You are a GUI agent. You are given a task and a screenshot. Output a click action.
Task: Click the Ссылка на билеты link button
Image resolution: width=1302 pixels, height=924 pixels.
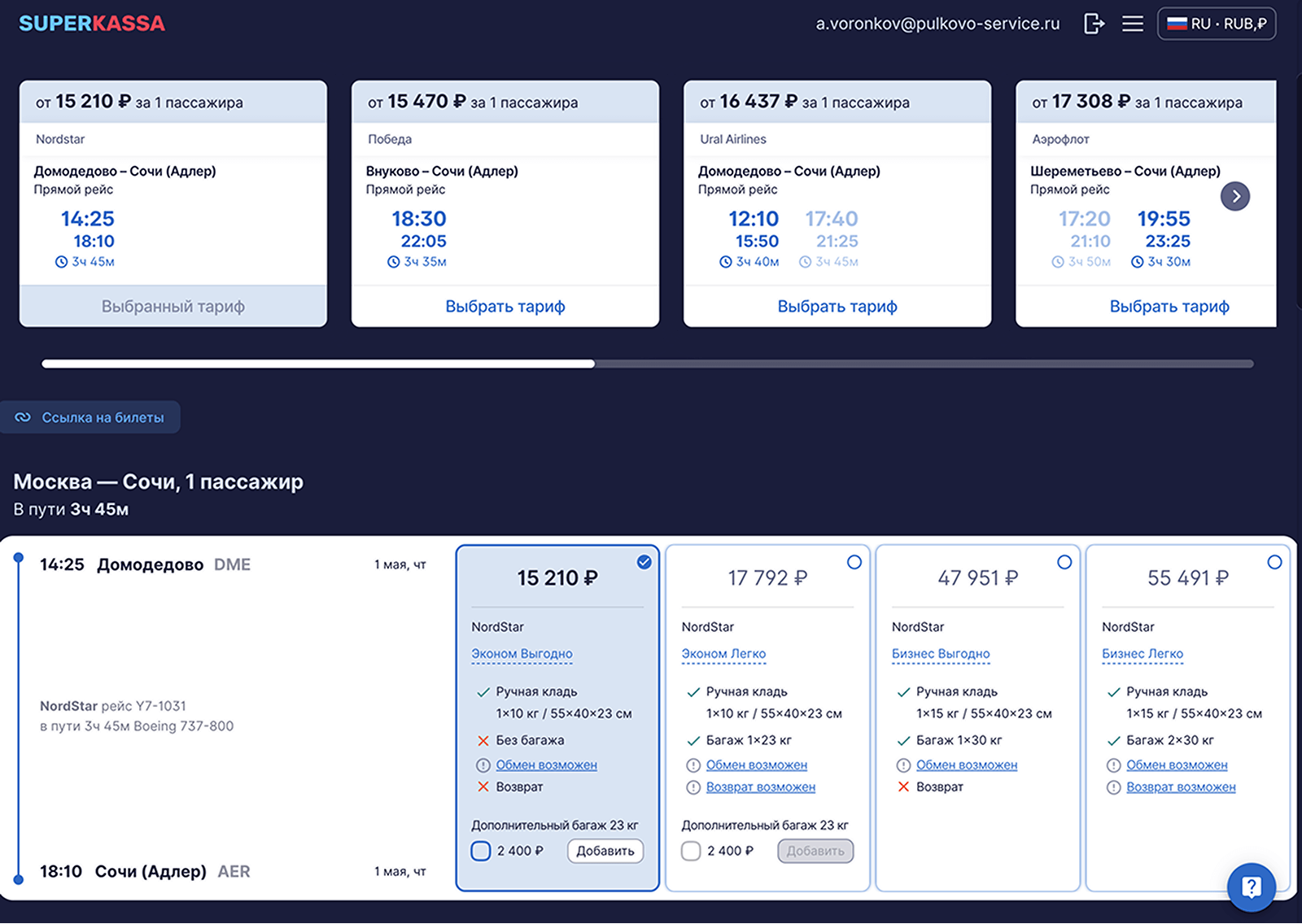click(x=90, y=417)
